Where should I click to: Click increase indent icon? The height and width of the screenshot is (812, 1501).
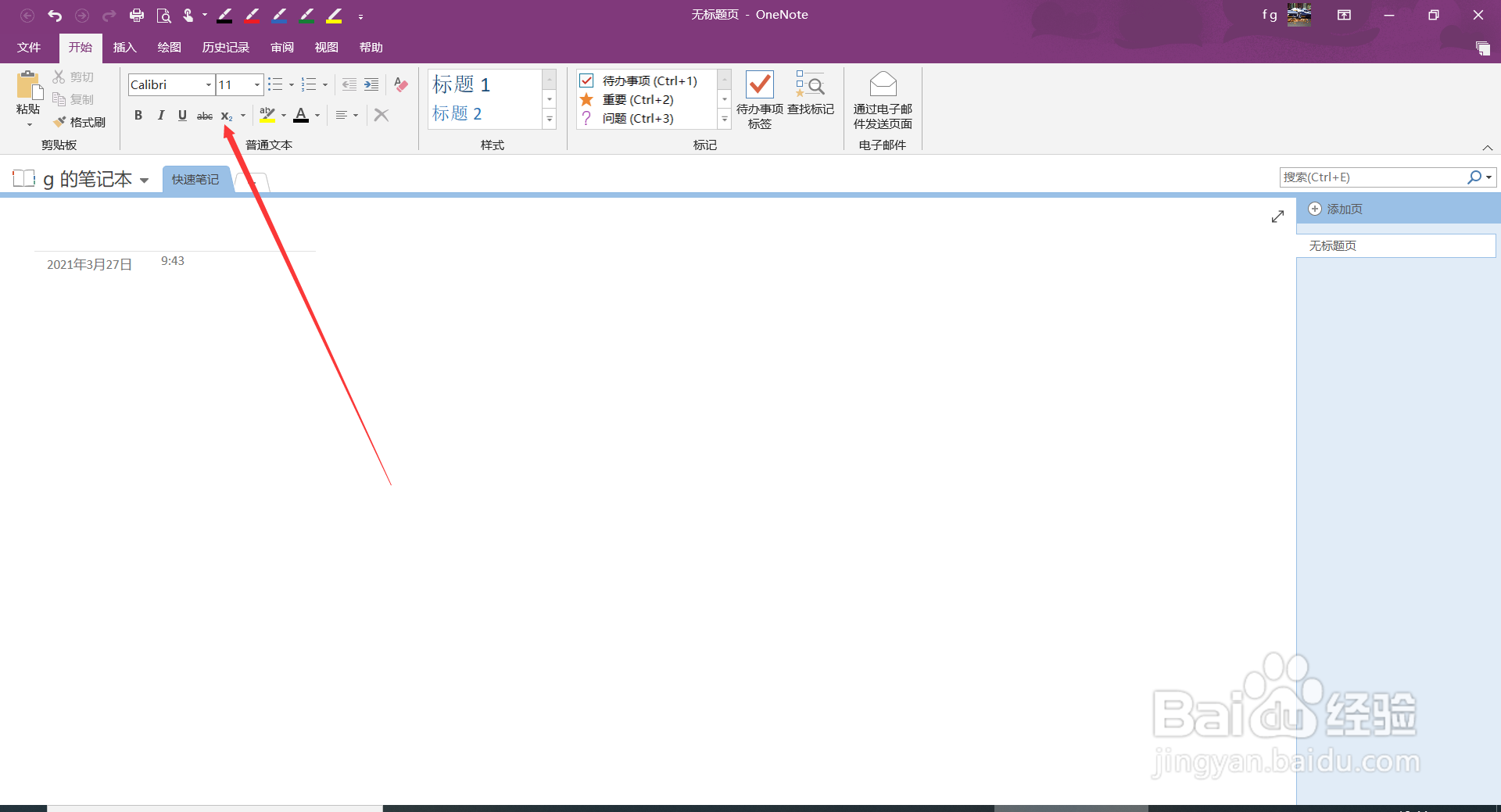371,84
